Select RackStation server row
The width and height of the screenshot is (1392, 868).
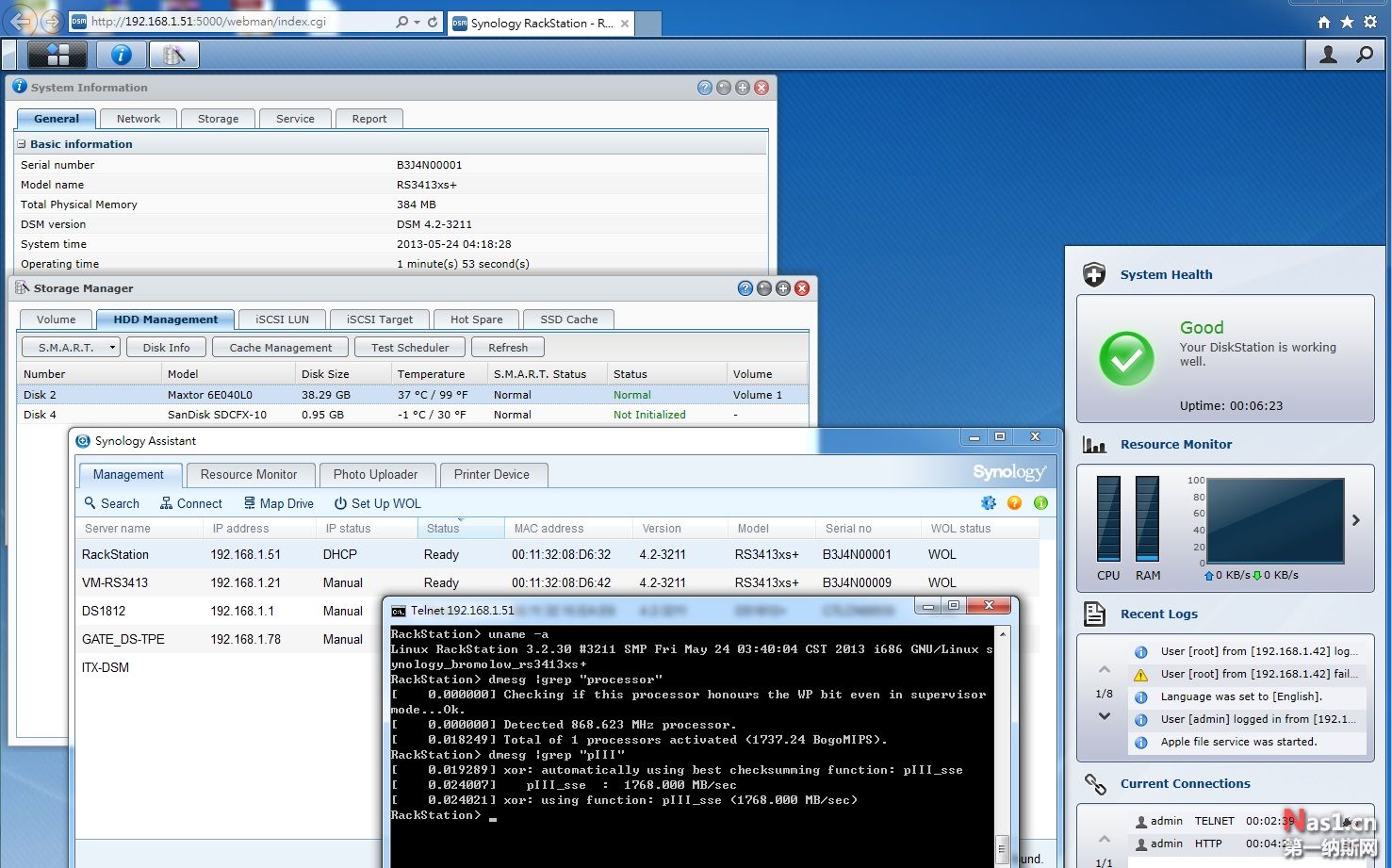558,554
